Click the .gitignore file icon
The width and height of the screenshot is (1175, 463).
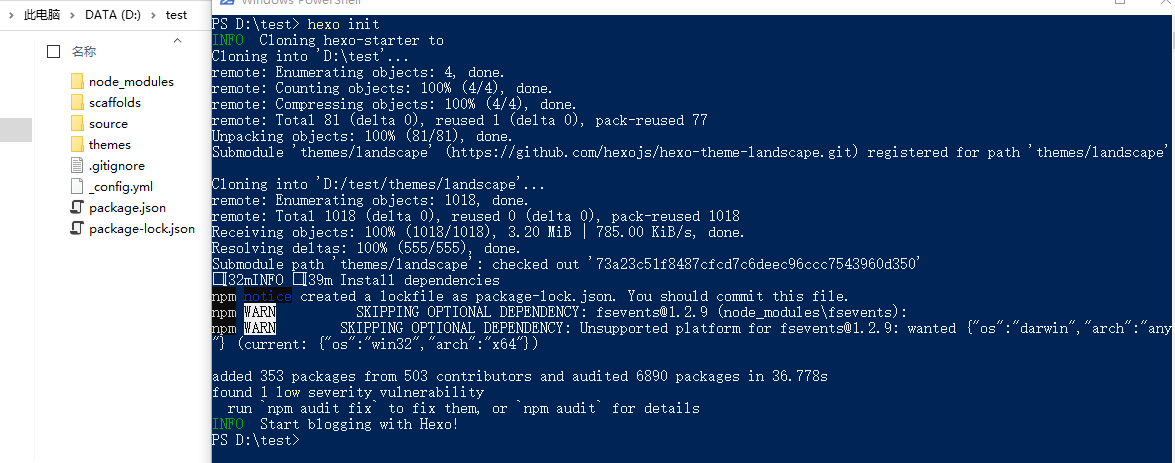pyautogui.click(x=76, y=166)
